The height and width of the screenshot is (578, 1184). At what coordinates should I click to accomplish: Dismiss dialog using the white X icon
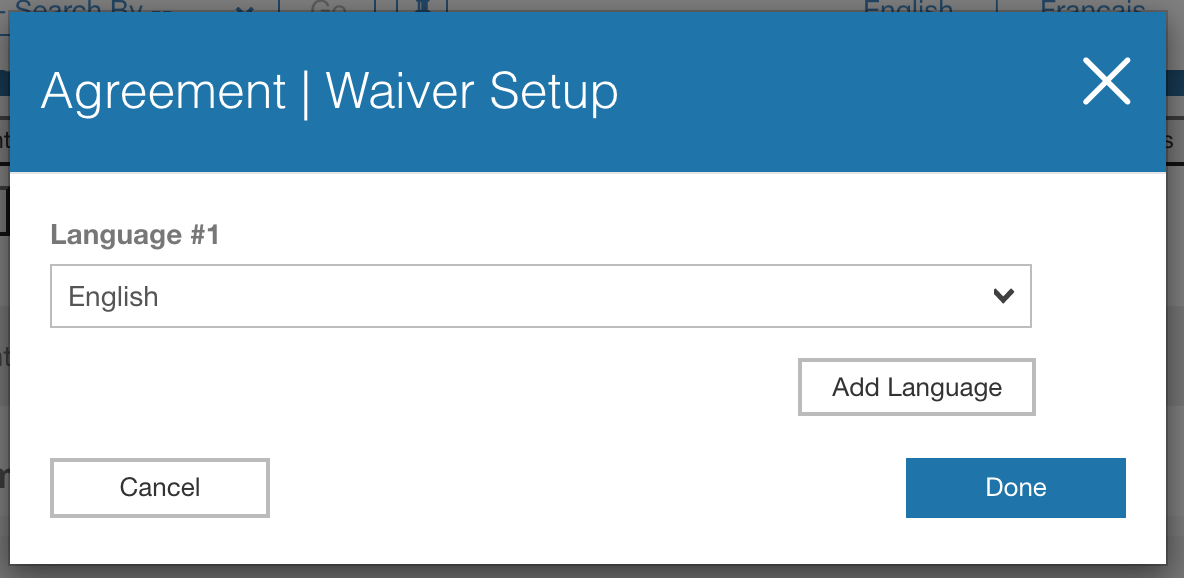pyautogui.click(x=1106, y=81)
